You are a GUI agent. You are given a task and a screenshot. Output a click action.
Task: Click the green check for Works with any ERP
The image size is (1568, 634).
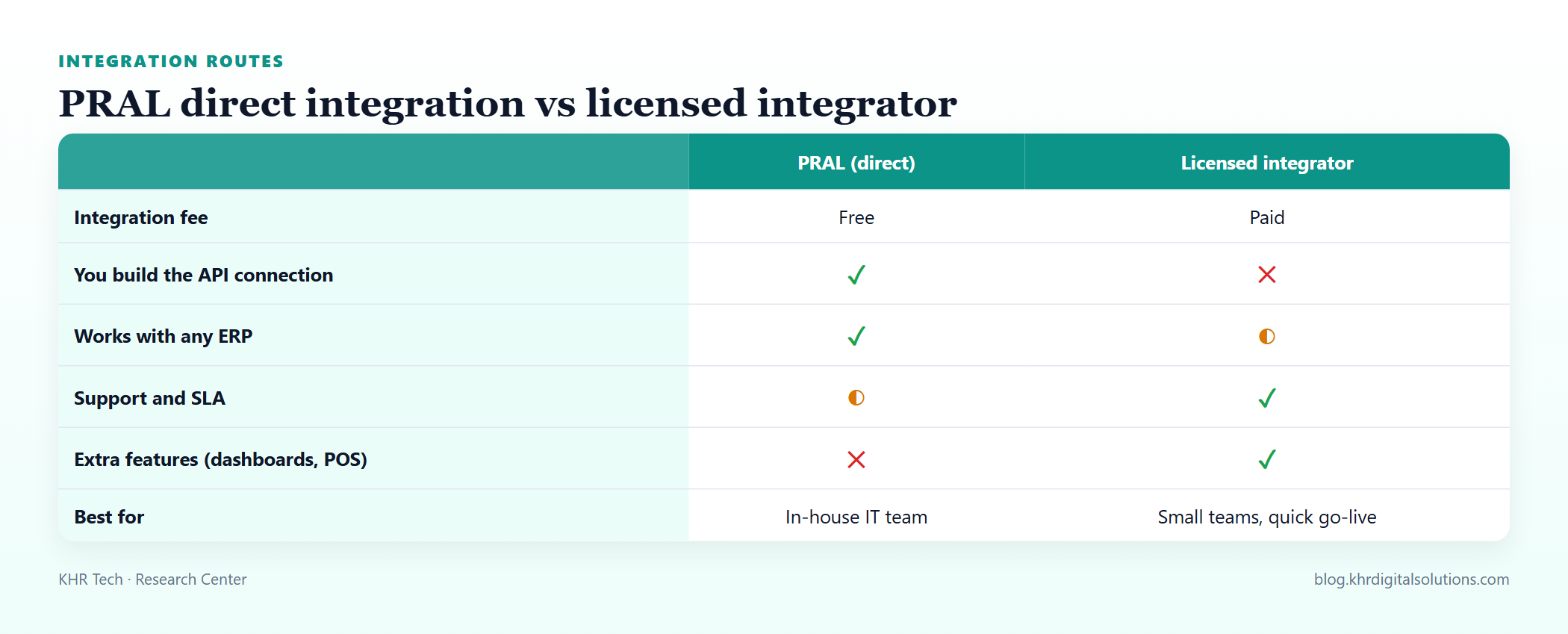tap(856, 336)
